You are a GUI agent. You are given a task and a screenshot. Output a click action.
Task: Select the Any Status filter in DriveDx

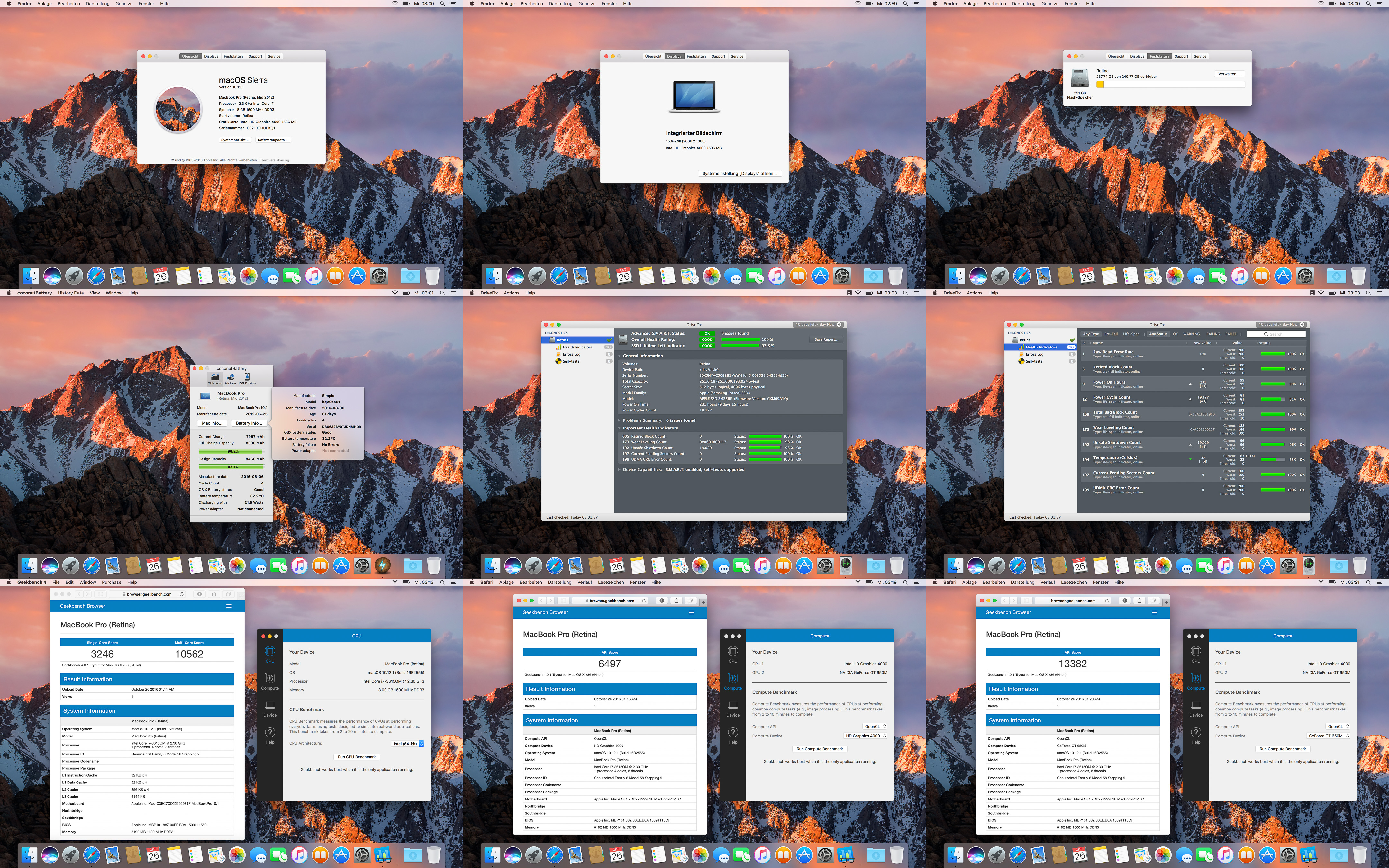tap(1158, 334)
